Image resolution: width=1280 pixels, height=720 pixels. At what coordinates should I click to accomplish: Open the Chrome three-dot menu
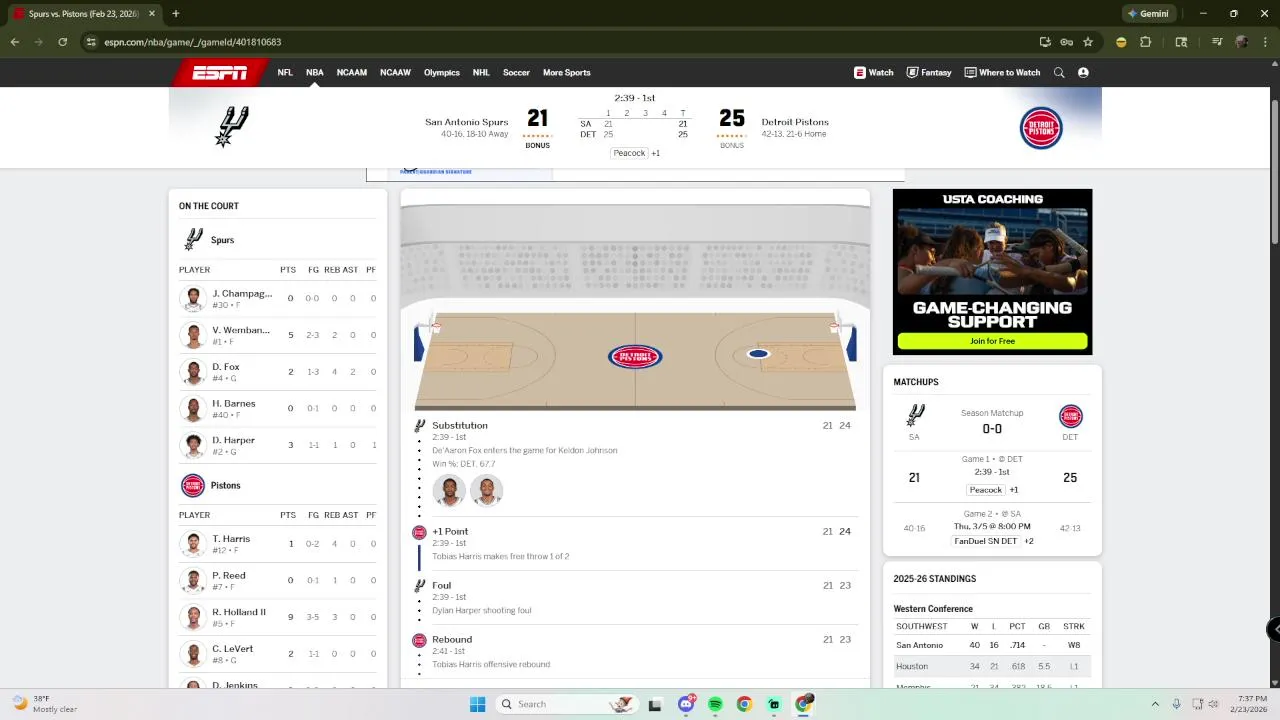pos(1264,42)
